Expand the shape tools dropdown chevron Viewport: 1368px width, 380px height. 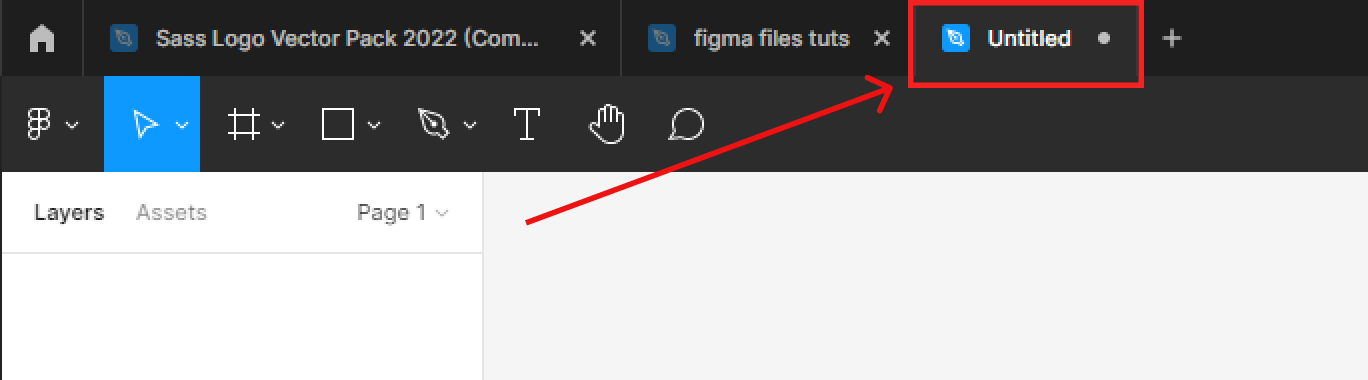(374, 125)
